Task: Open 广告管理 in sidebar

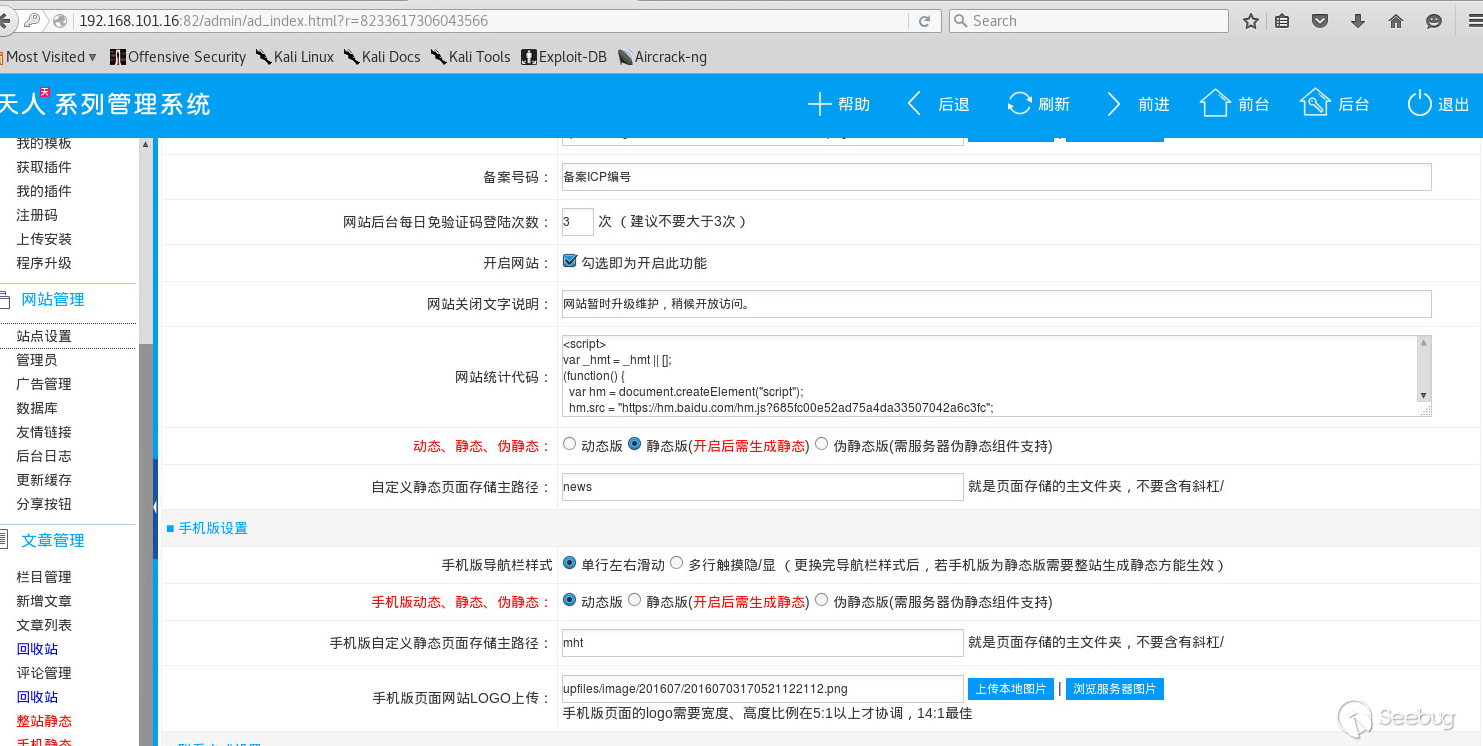Action: pyautogui.click(x=44, y=384)
